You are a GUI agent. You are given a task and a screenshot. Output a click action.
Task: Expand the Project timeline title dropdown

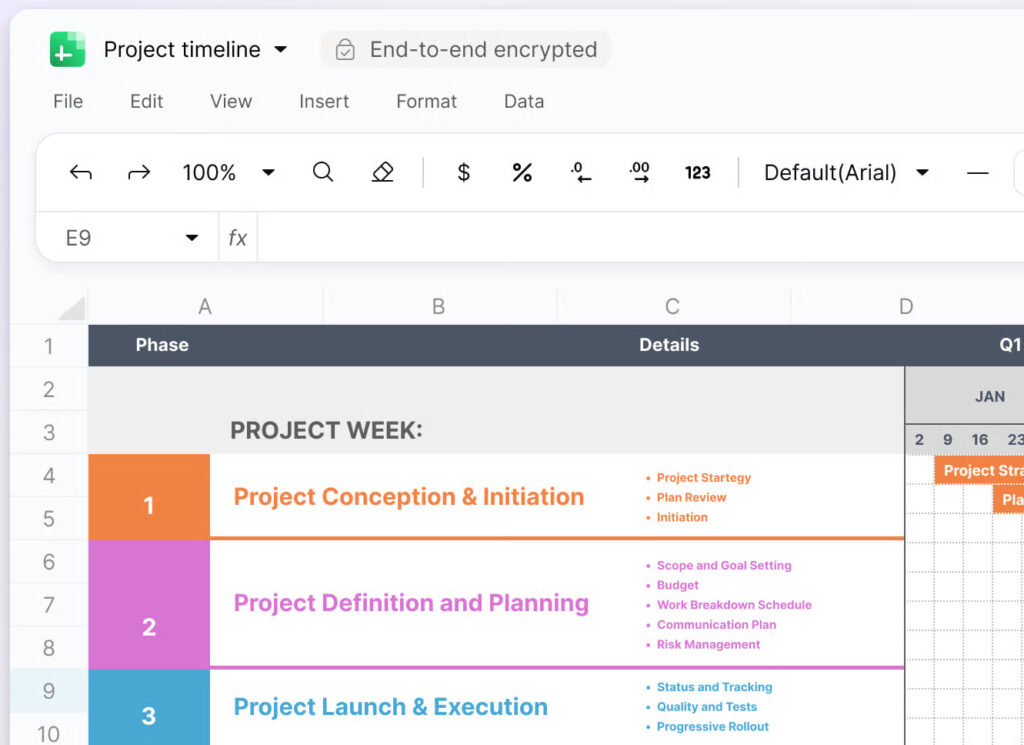coord(281,49)
